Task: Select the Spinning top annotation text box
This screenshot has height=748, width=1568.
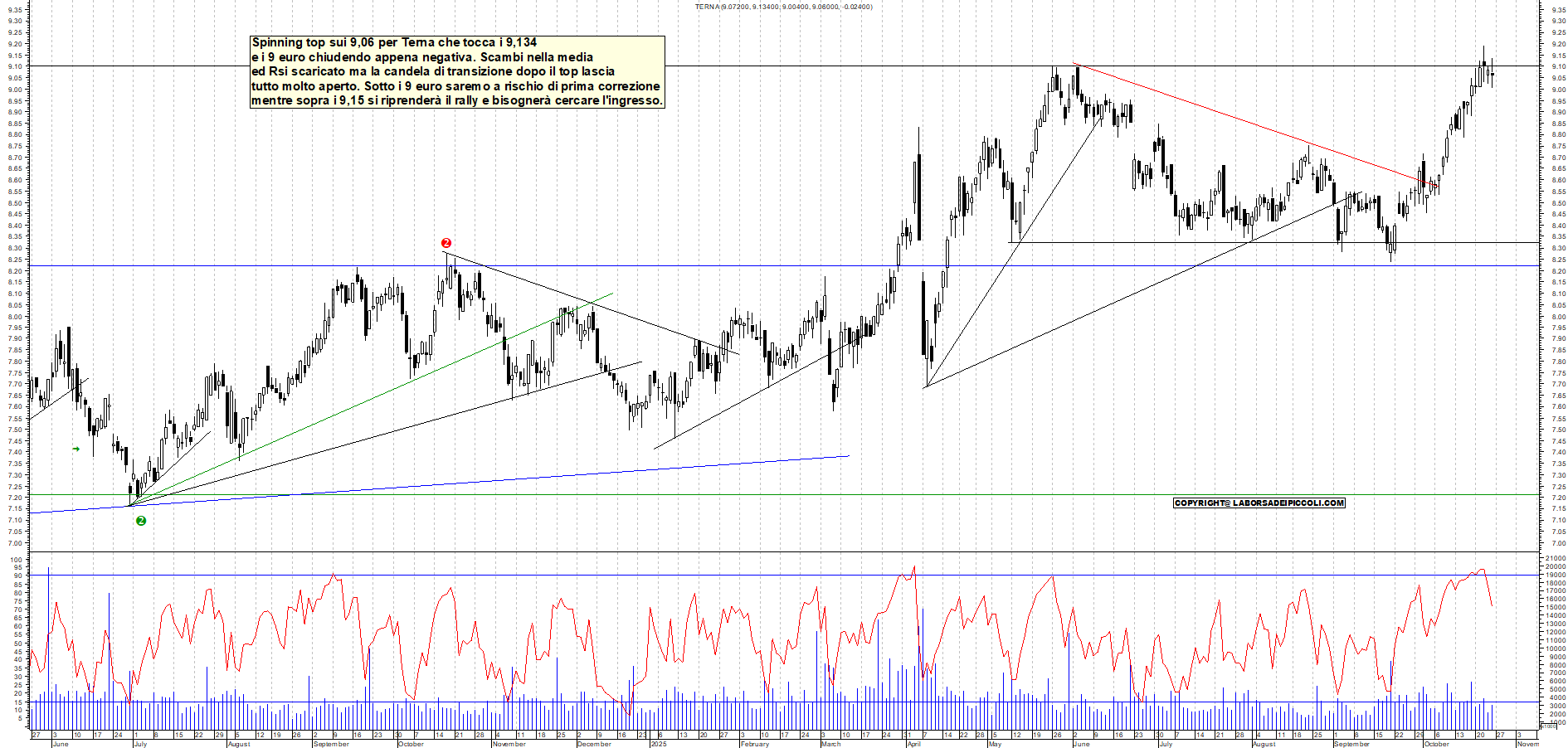Action: pyautogui.click(x=457, y=71)
